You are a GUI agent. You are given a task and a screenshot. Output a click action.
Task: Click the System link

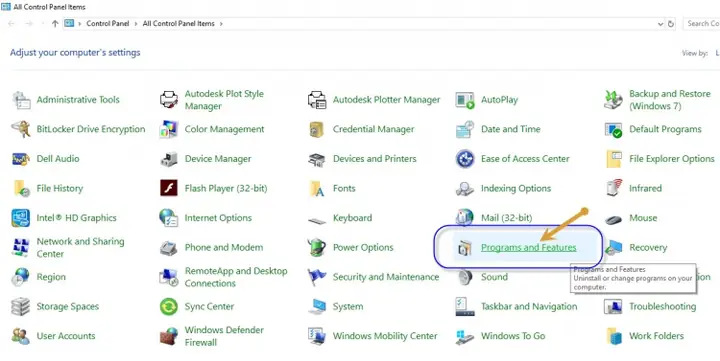click(348, 306)
